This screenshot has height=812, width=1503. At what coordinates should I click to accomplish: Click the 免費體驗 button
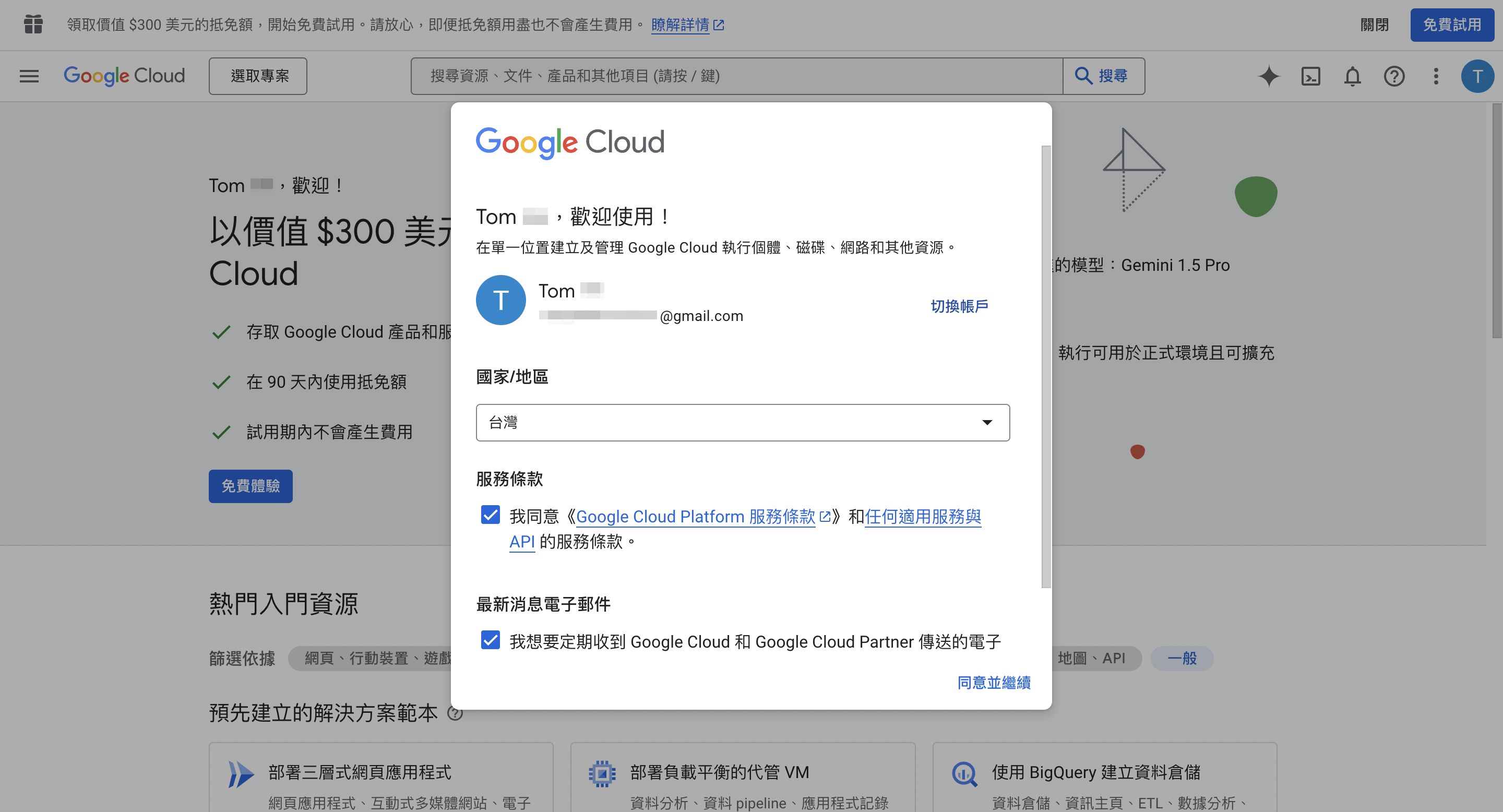tap(251, 486)
